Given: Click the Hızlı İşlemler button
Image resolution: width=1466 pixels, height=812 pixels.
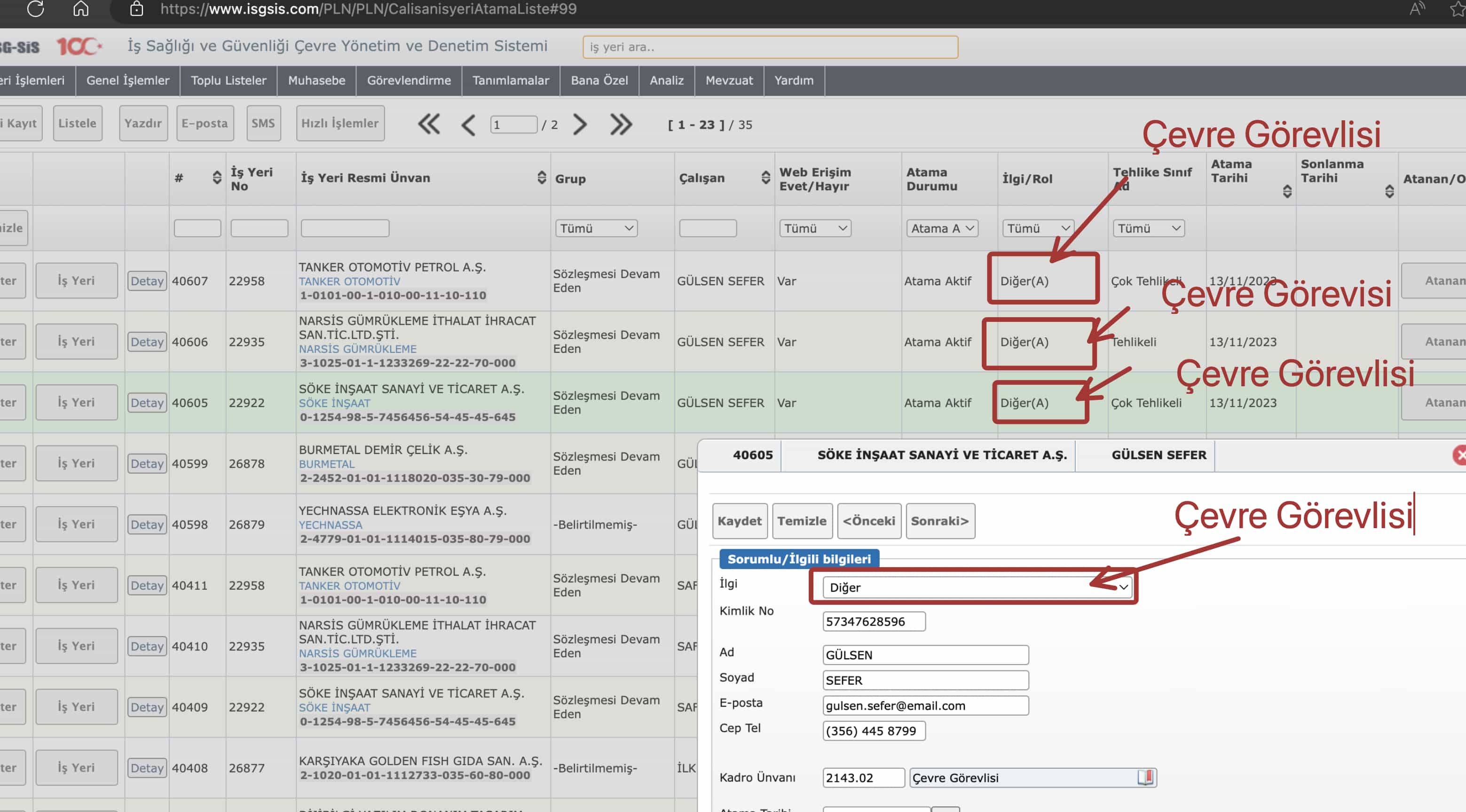Looking at the screenshot, I should pos(340,123).
